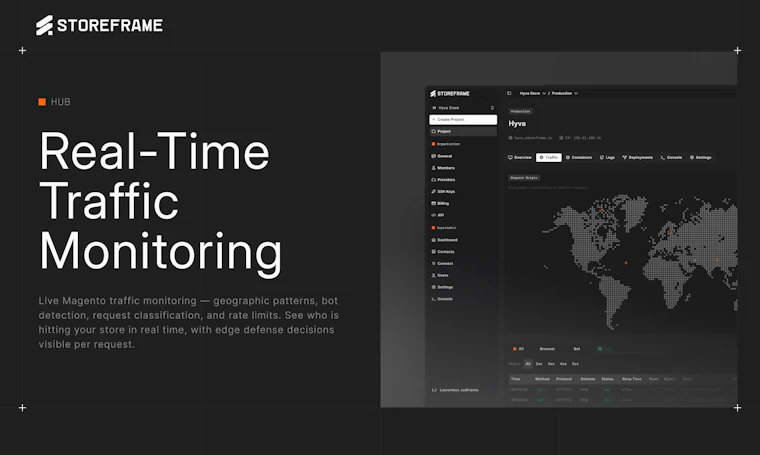Click the Production badge above Hyva

tap(521, 111)
